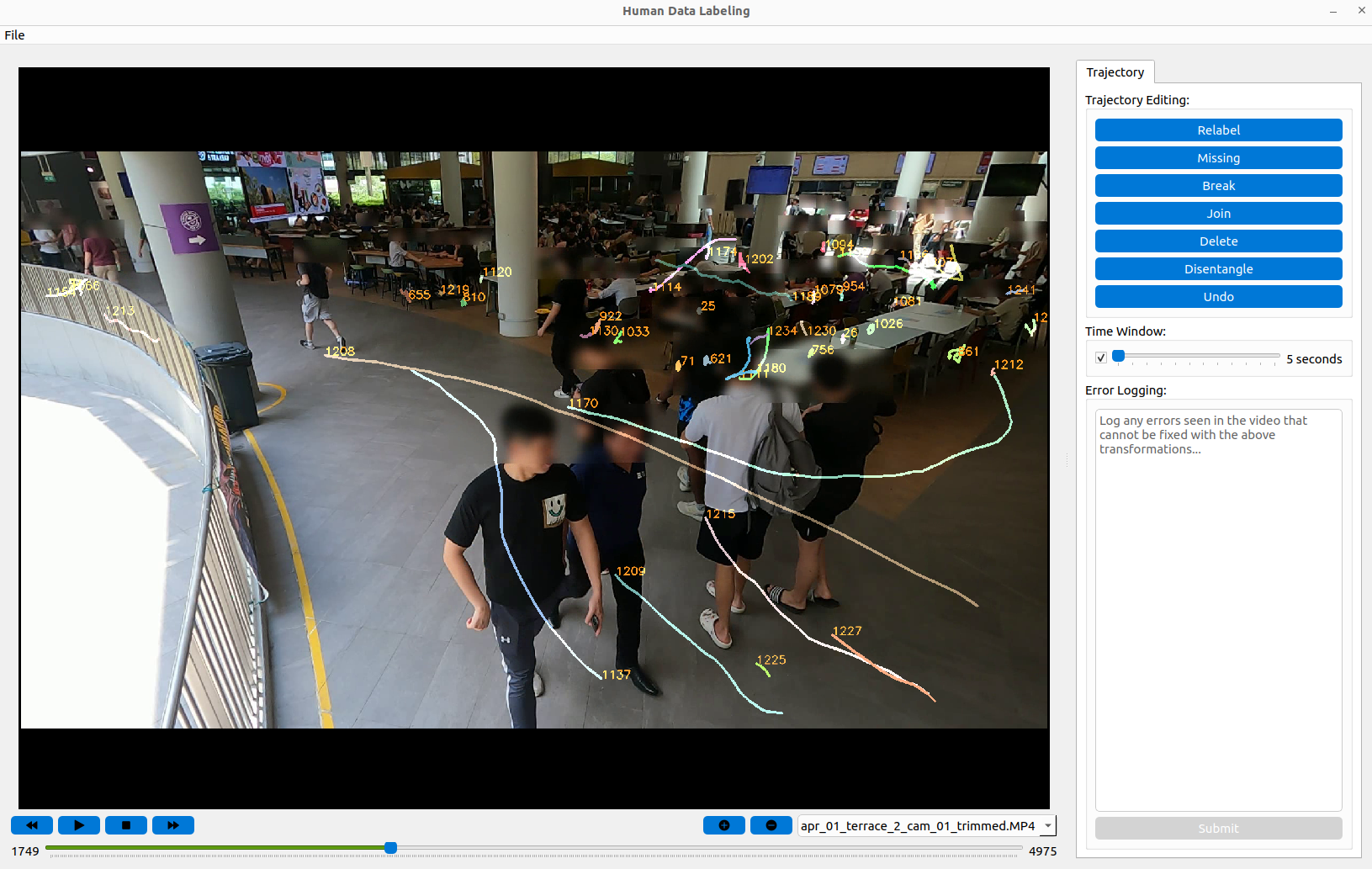Click the Relabel button
1372x869 pixels.
[1218, 130]
